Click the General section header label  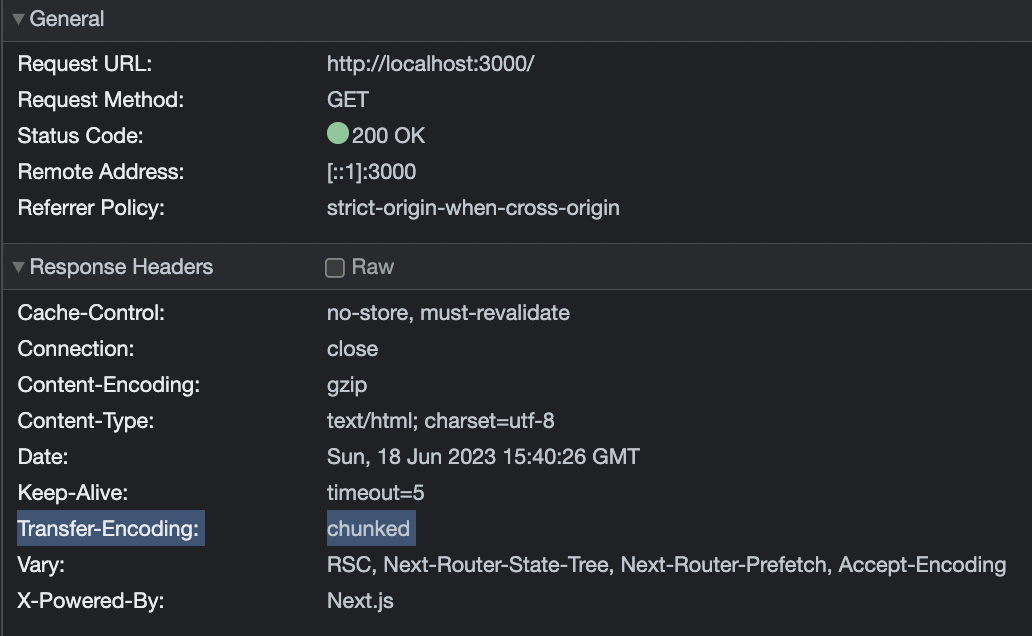pos(67,19)
